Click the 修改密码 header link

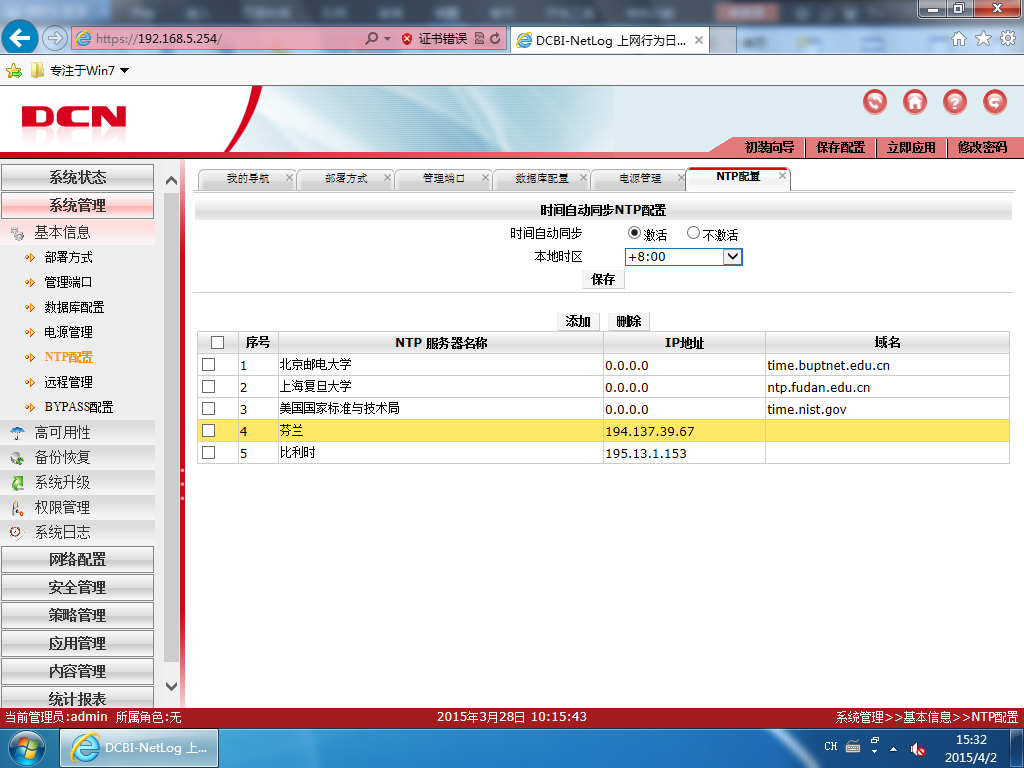point(982,148)
